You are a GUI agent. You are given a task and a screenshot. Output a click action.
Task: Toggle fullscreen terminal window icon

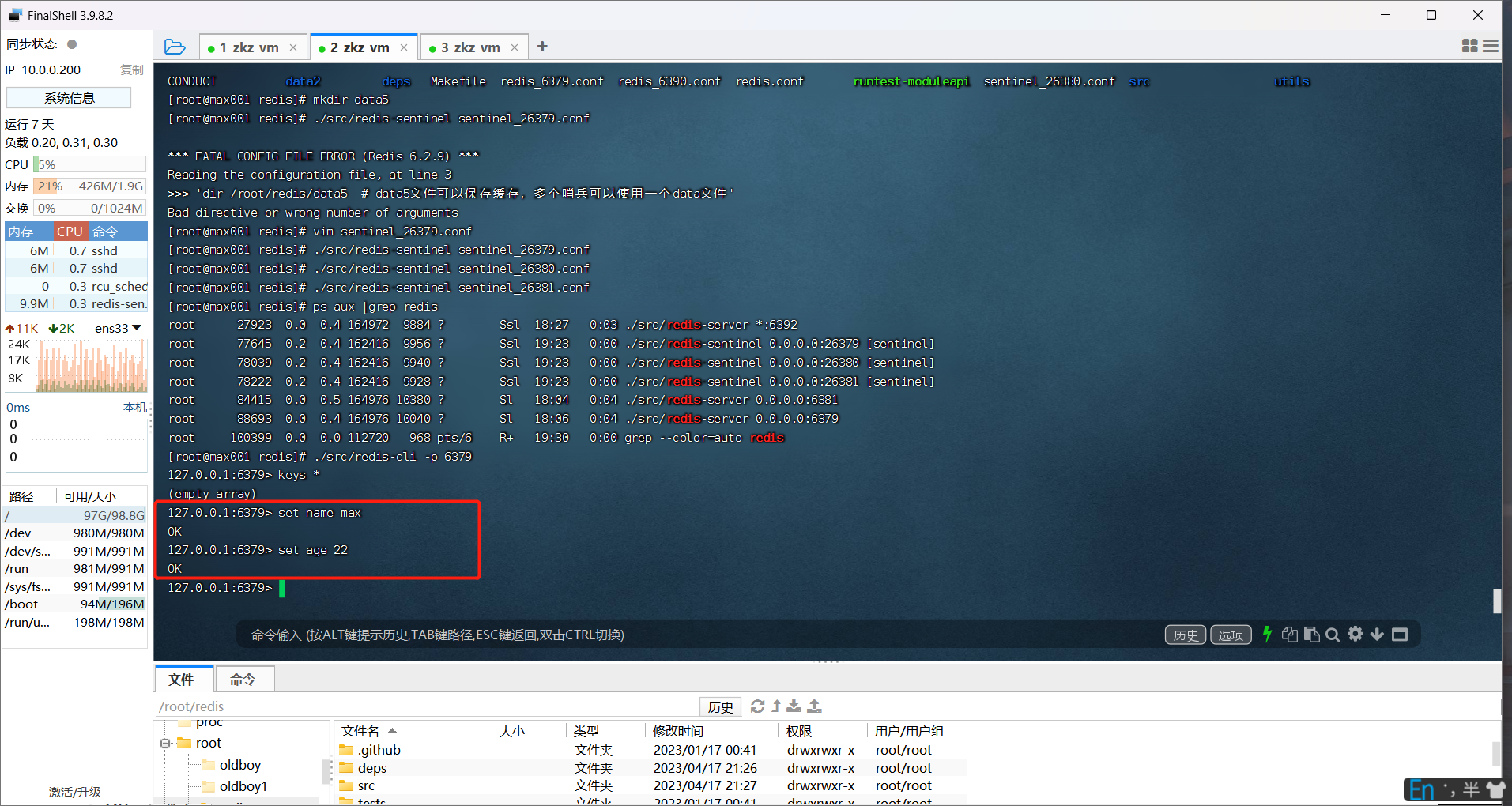pos(1400,635)
